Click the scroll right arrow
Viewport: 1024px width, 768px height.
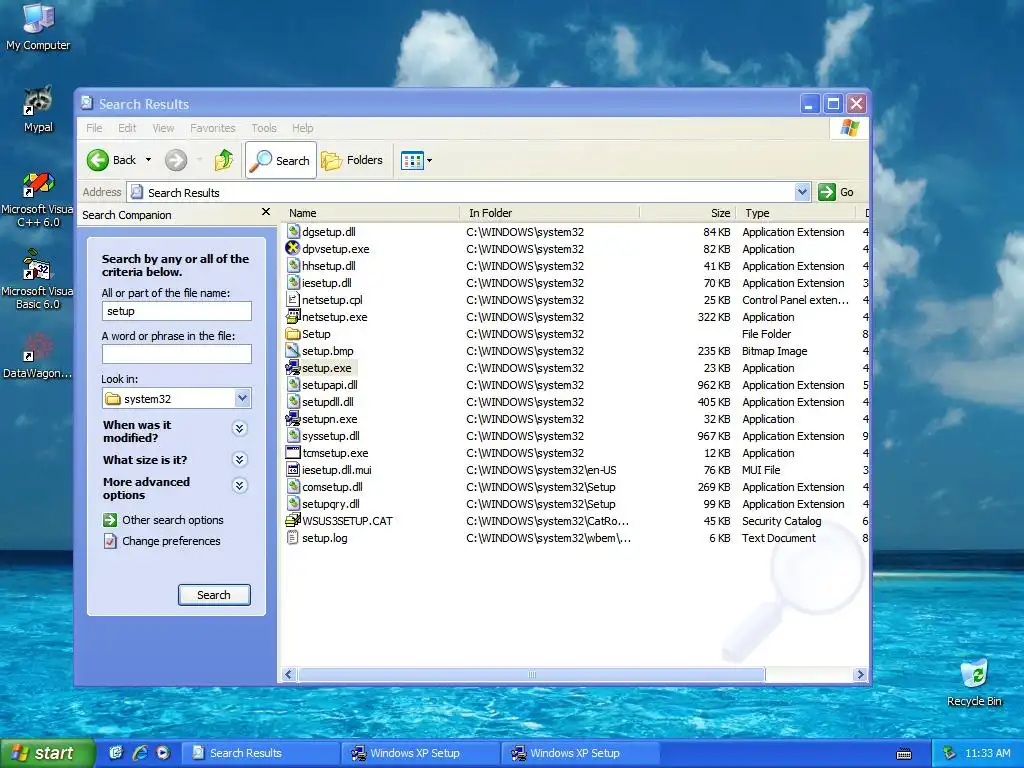tap(860, 675)
